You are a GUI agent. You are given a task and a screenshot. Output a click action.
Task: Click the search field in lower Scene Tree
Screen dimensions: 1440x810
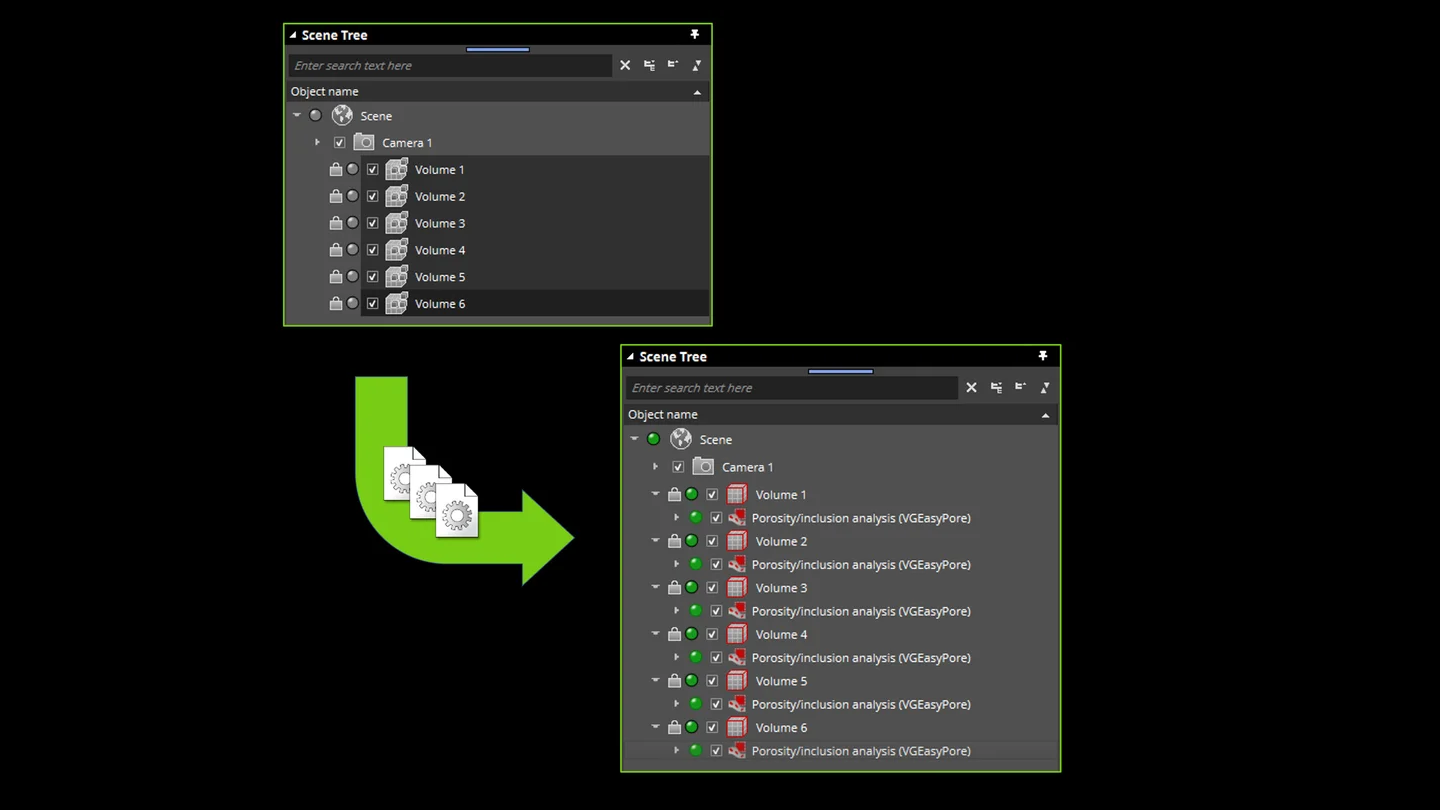coord(791,387)
